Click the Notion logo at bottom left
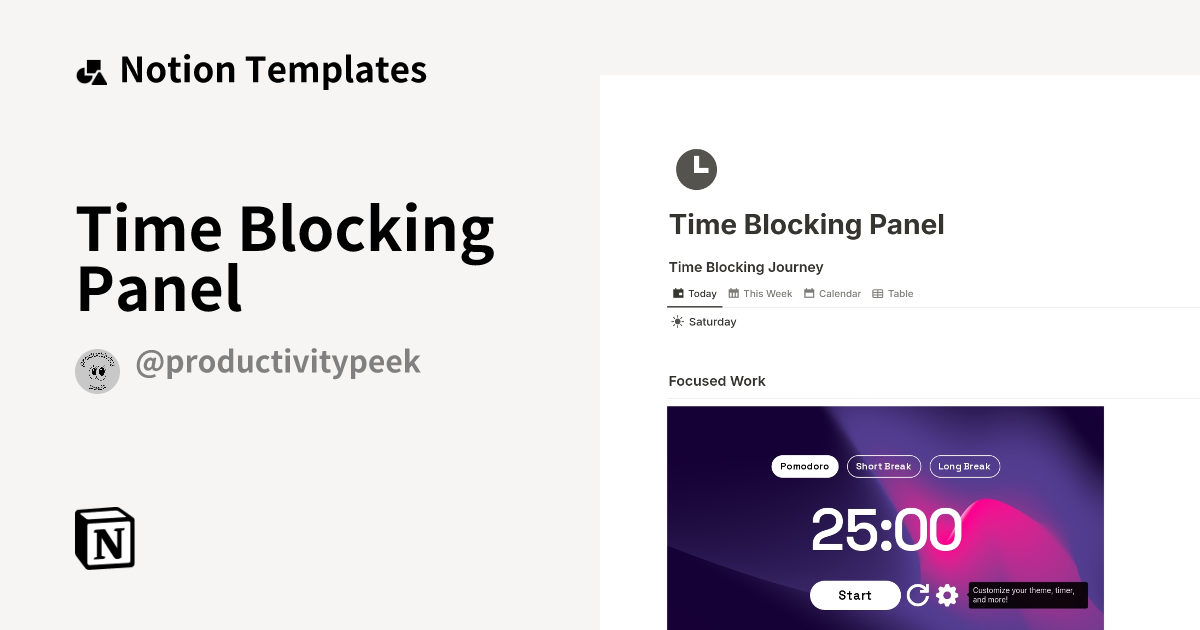Image resolution: width=1200 pixels, height=630 pixels. [x=104, y=537]
